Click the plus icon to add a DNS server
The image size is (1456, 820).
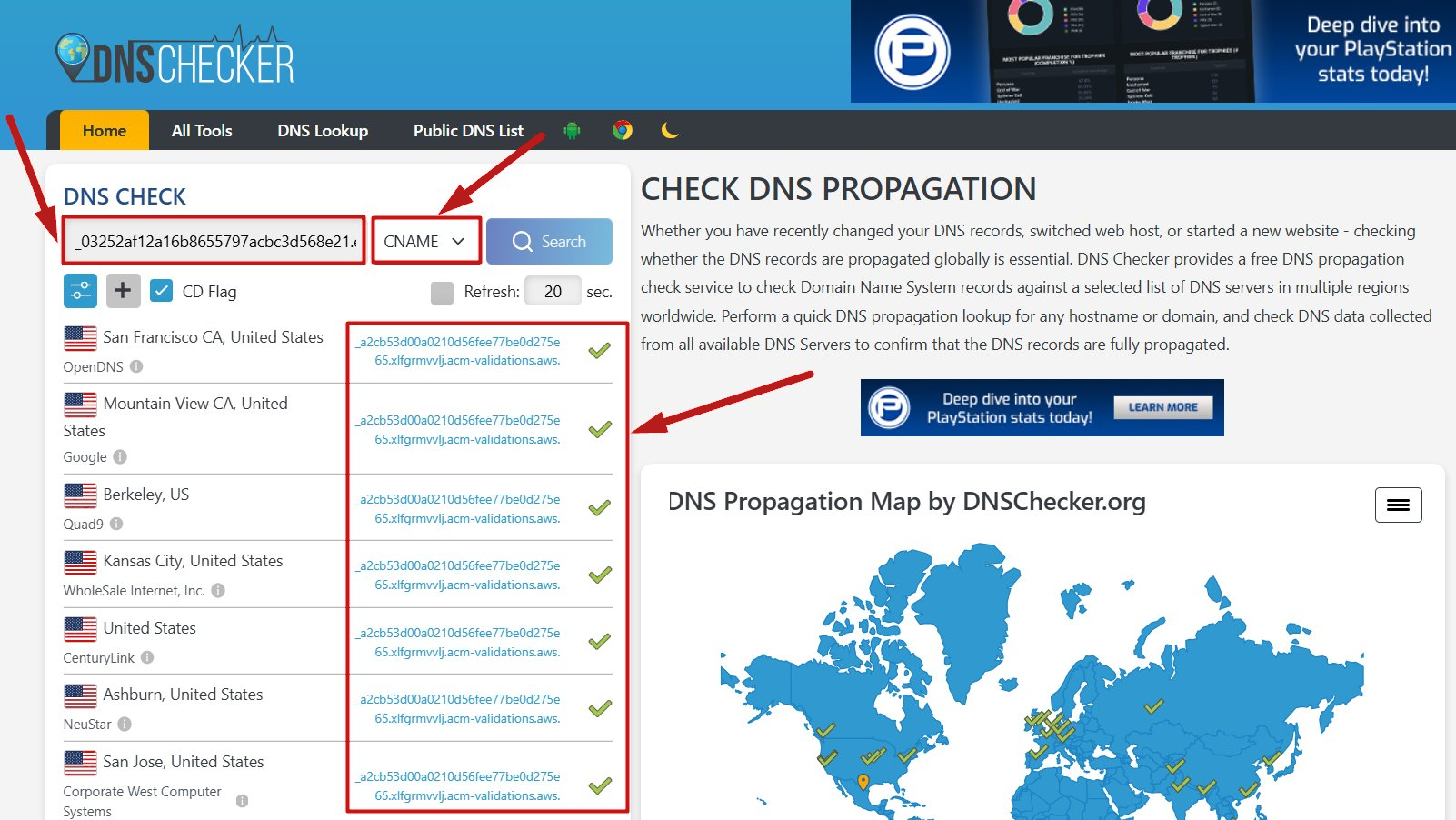123,291
